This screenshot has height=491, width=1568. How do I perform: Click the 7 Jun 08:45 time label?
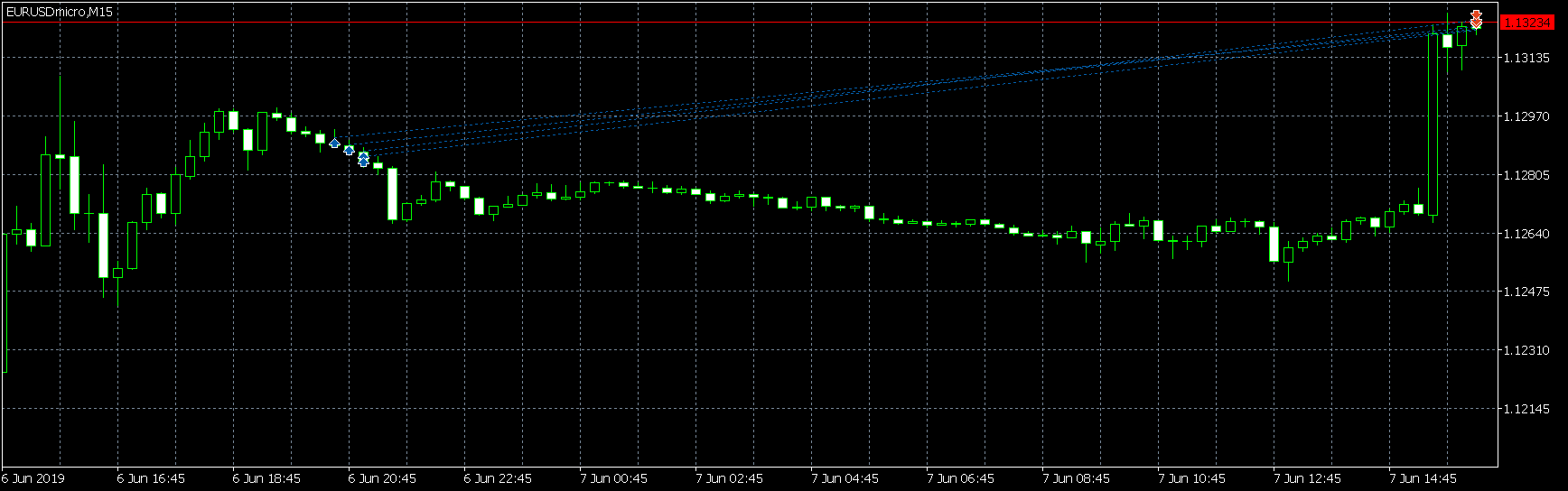[1076, 478]
